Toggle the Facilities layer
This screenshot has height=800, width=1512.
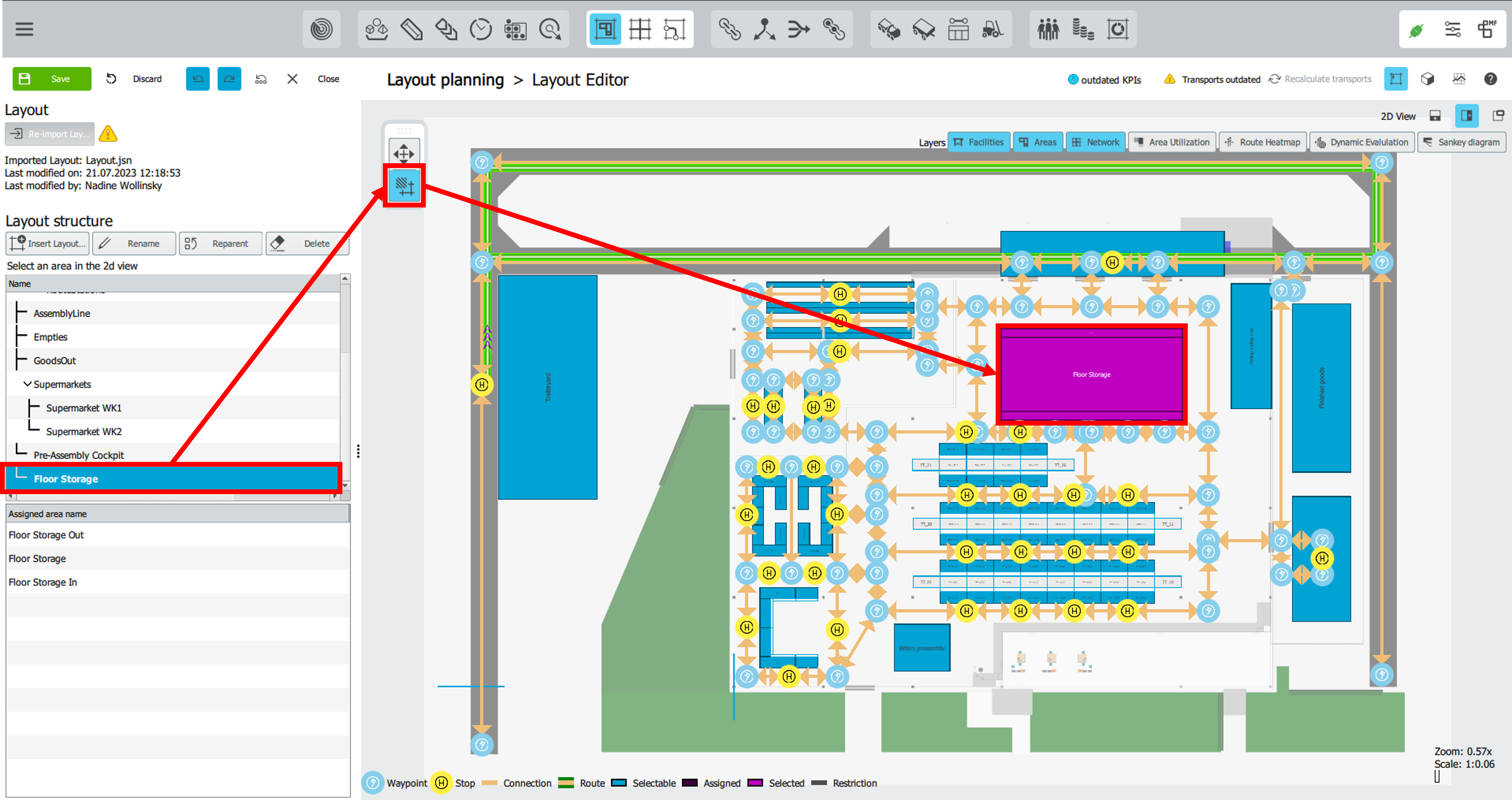978,142
